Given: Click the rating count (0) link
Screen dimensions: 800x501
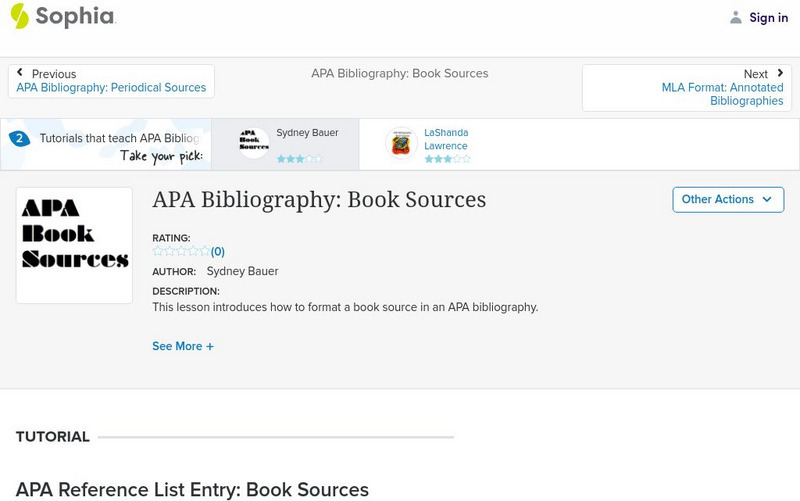Looking at the screenshot, I should [218, 252].
